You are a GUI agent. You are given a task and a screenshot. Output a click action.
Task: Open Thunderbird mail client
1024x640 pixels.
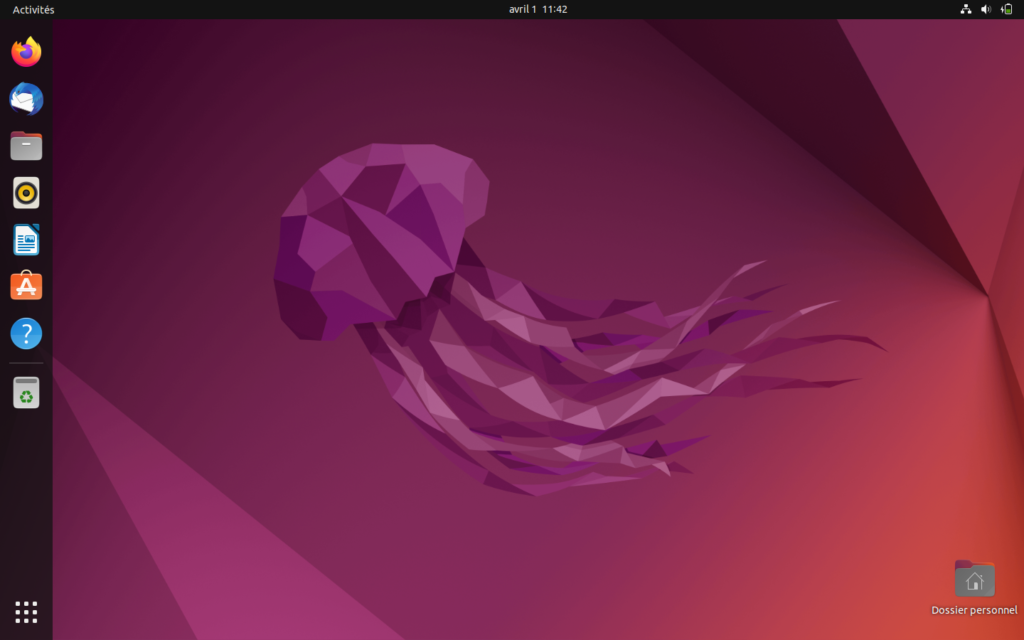pos(26,99)
